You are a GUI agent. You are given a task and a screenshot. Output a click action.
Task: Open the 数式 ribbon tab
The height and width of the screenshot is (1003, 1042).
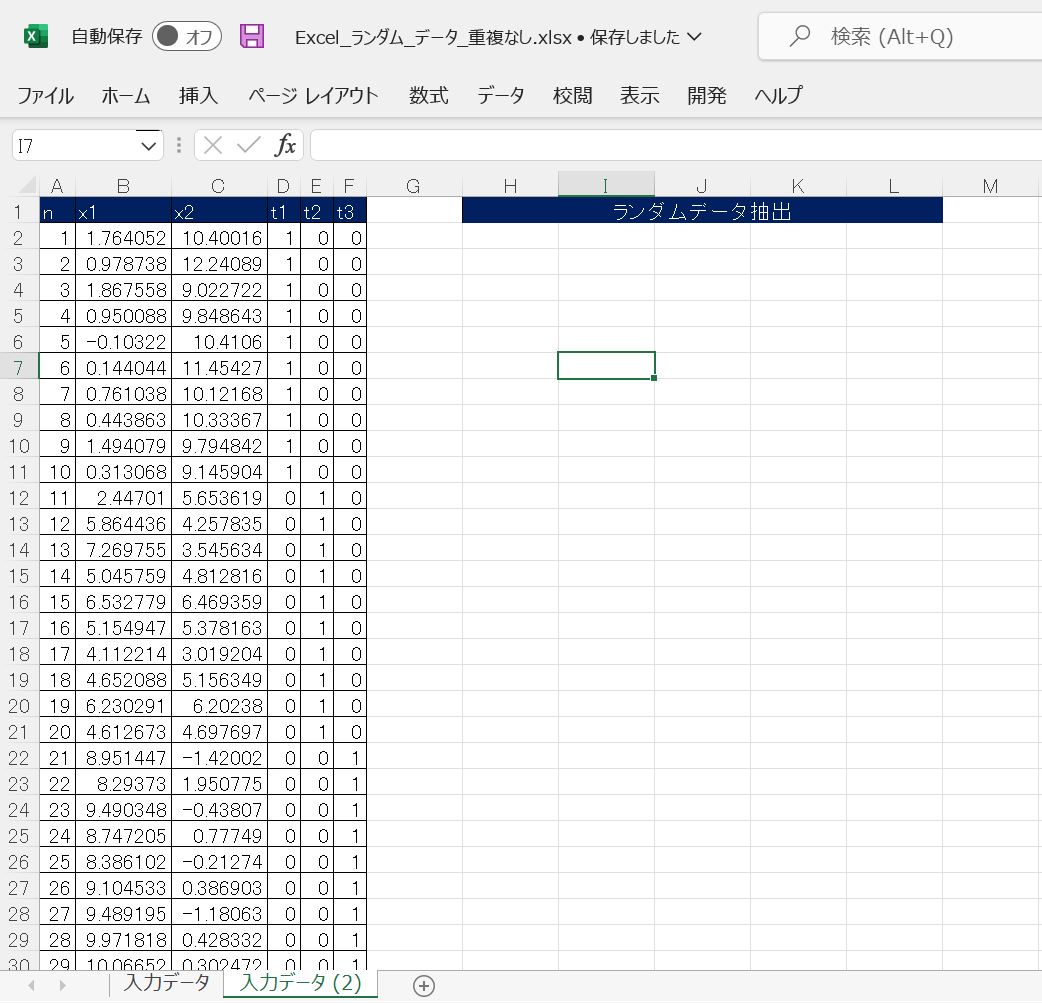coord(429,96)
